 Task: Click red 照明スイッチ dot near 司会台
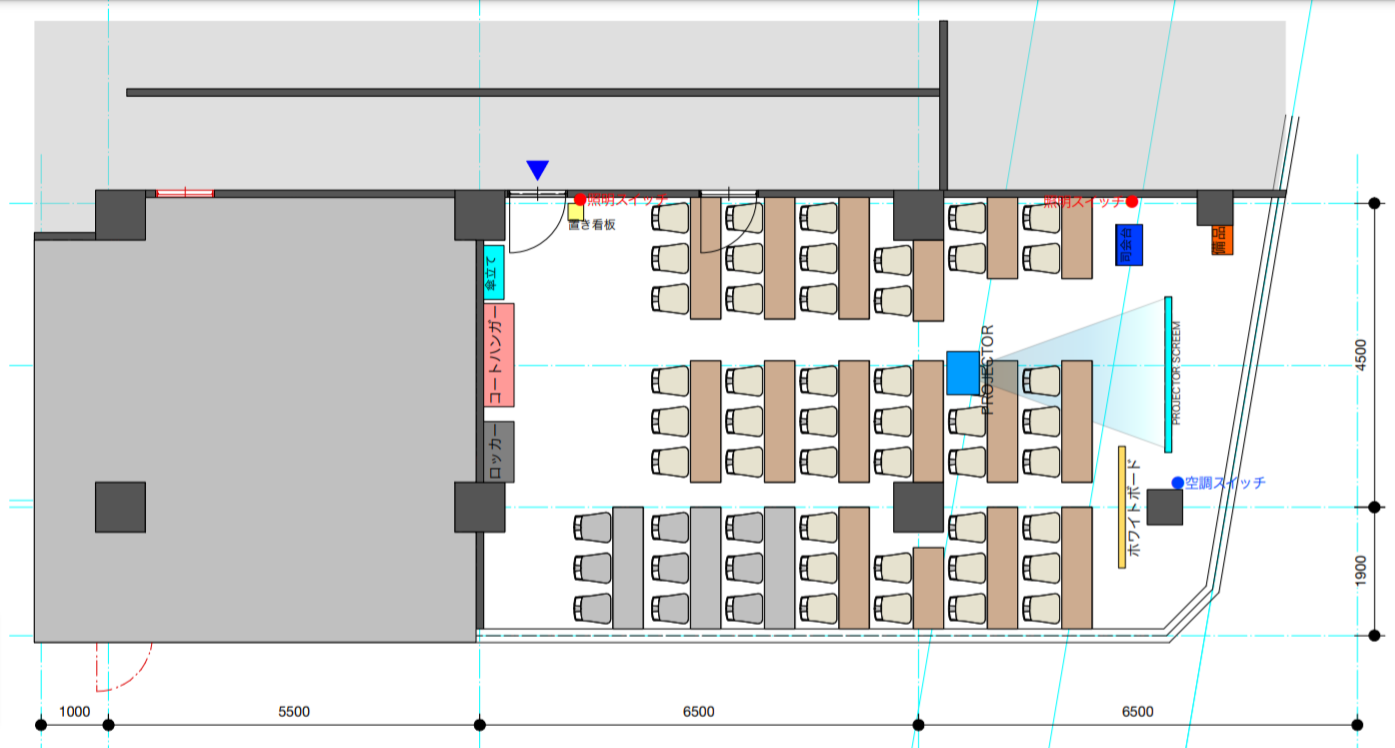(x=1132, y=202)
